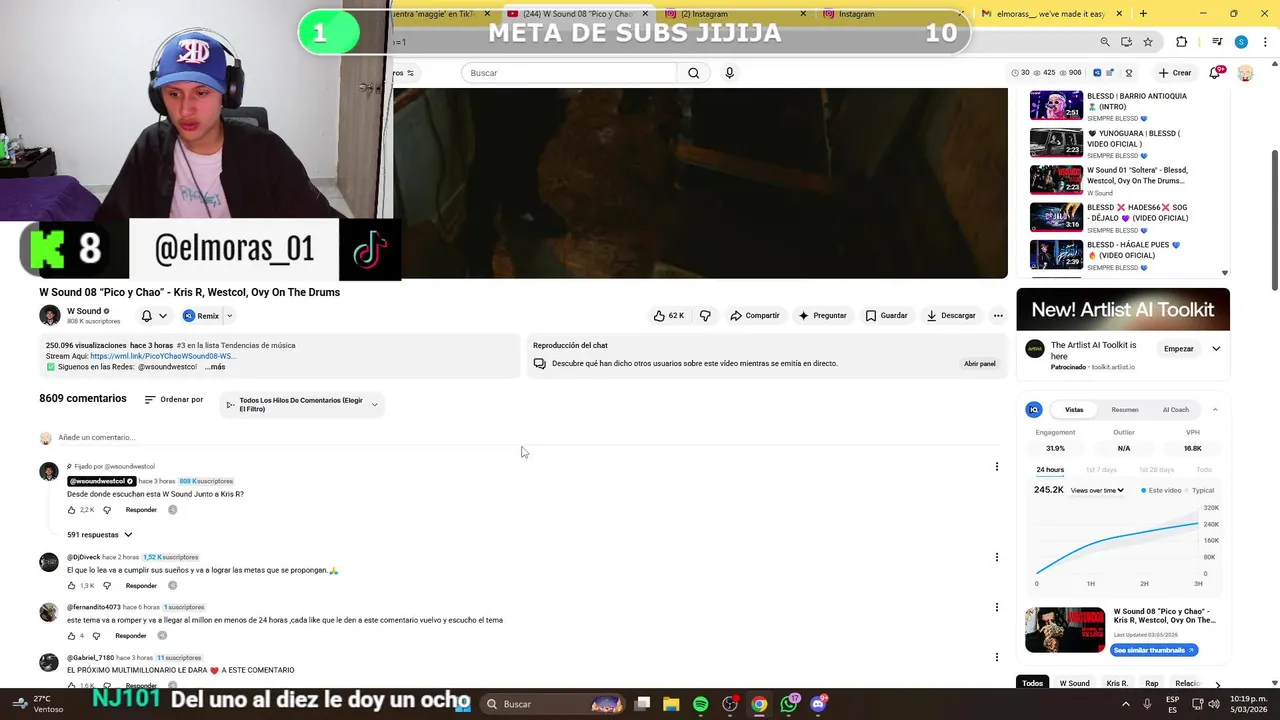Viewport: 1280px width, 720px height.
Task: Open the W Sound channel avatar
Action: click(50, 316)
